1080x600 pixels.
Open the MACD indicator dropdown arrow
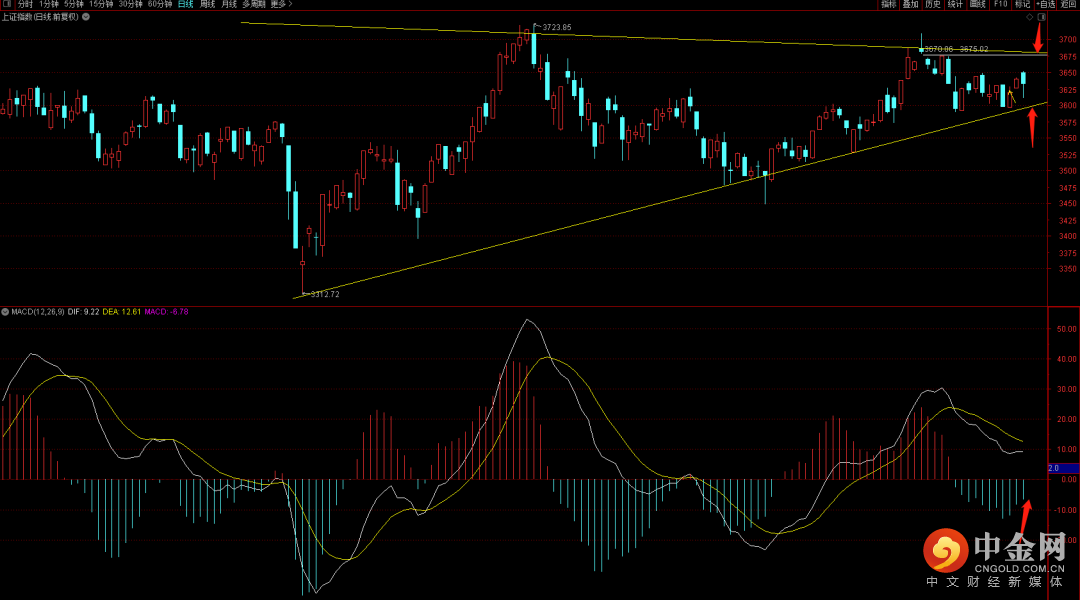(4, 312)
